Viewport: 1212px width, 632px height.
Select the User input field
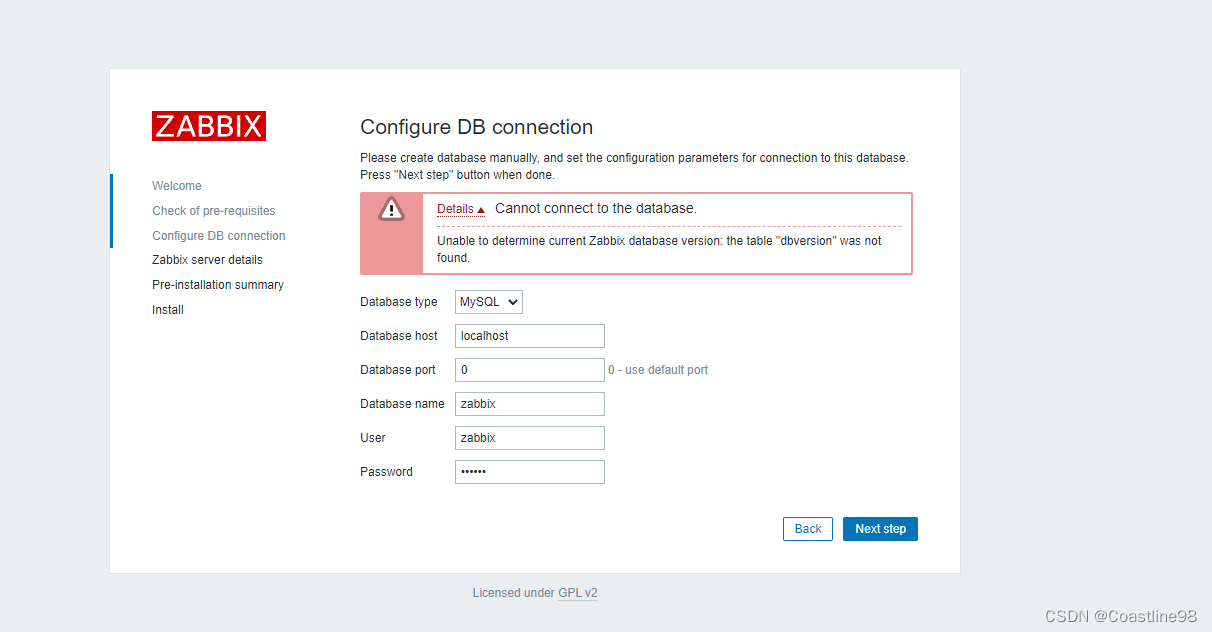pyautogui.click(x=529, y=437)
